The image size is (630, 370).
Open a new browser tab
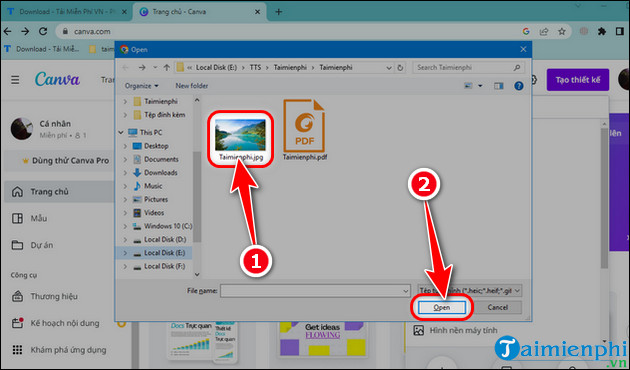pos(278,12)
